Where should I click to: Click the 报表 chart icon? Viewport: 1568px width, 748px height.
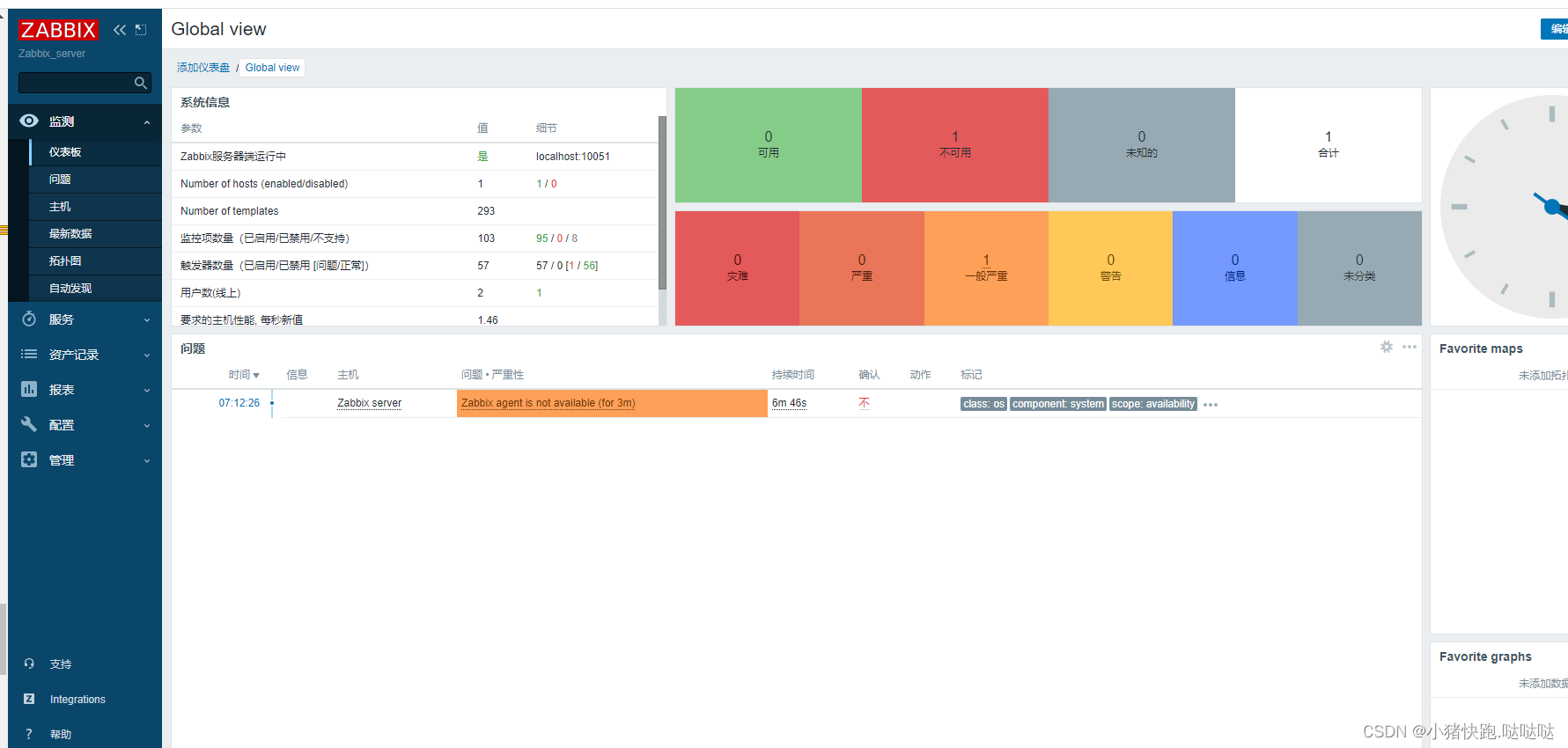click(x=29, y=389)
